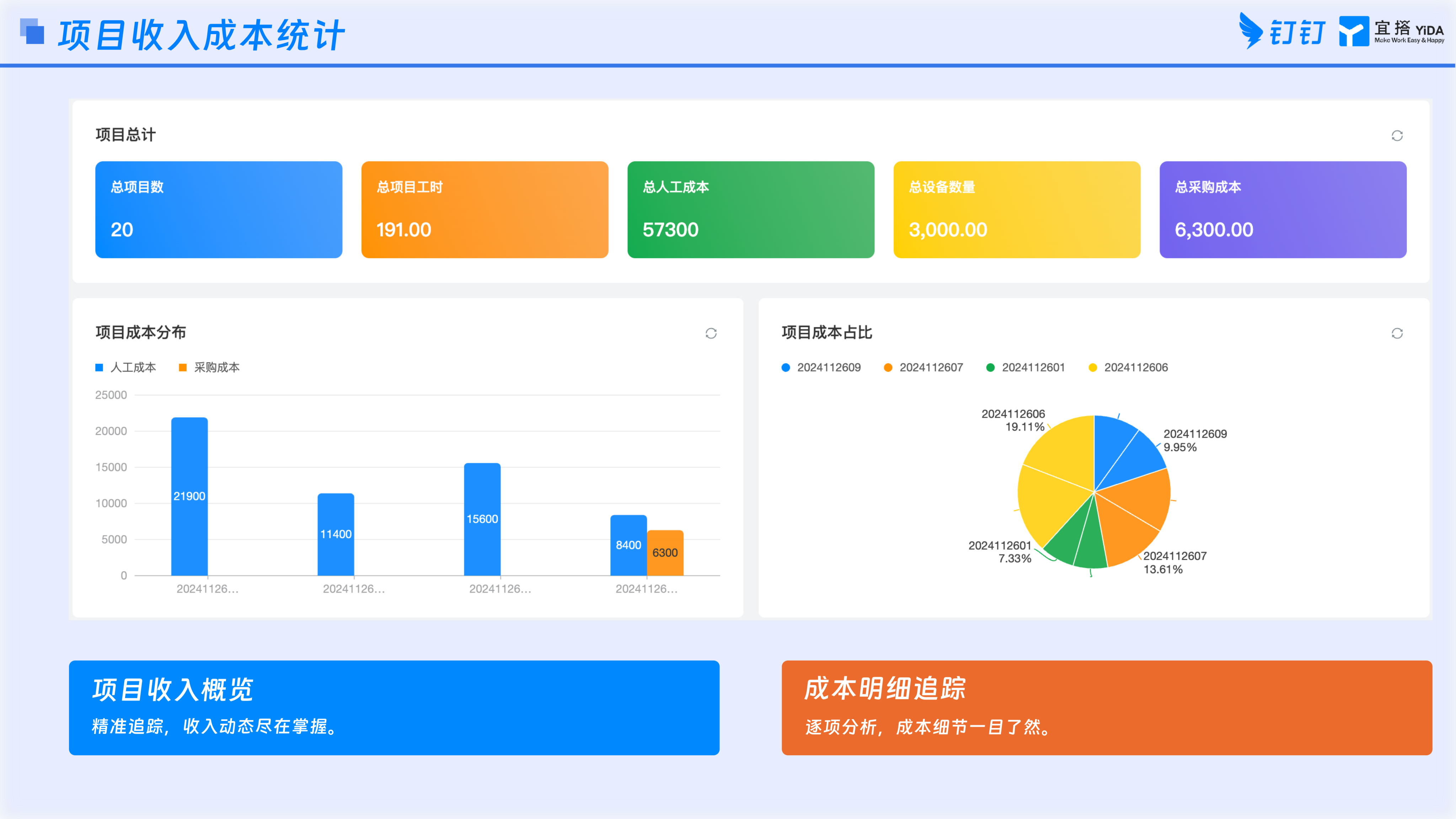
Task: Click the 5000 y-axis tick label
Action: point(114,540)
